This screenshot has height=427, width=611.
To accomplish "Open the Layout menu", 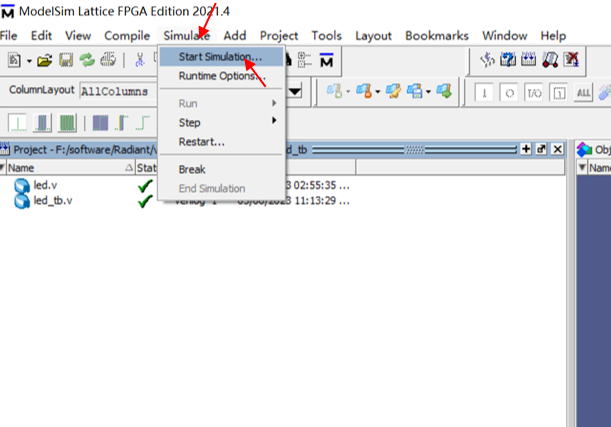I will tap(373, 36).
